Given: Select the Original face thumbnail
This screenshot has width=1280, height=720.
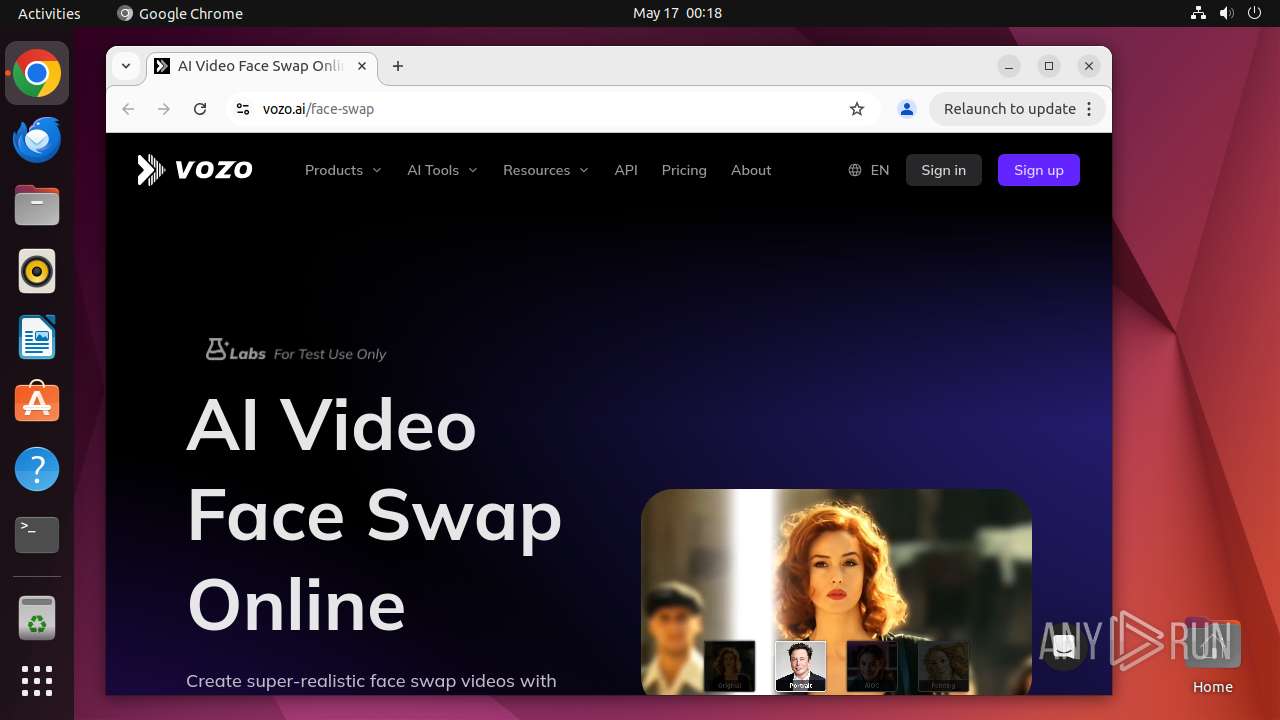Looking at the screenshot, I should point(730,666).
